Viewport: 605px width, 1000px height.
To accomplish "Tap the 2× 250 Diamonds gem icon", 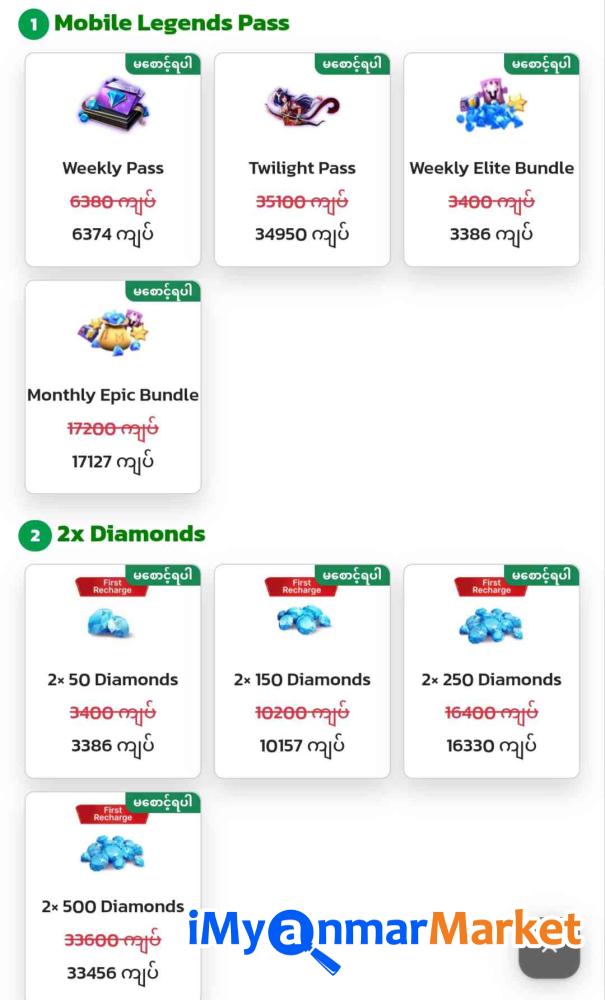I will coord(491,626).
